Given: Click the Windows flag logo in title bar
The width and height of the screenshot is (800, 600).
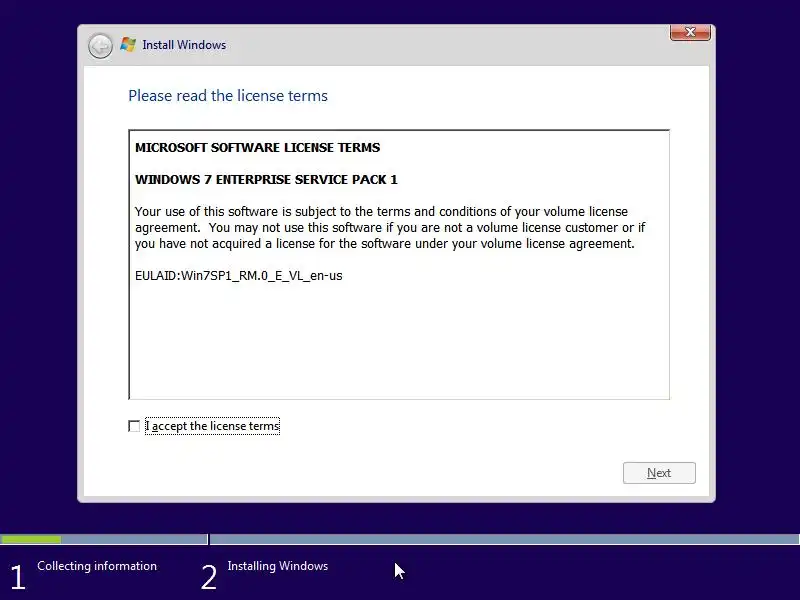Looking at the screenshot, I should pyautogui.click(x=128, y=45).
